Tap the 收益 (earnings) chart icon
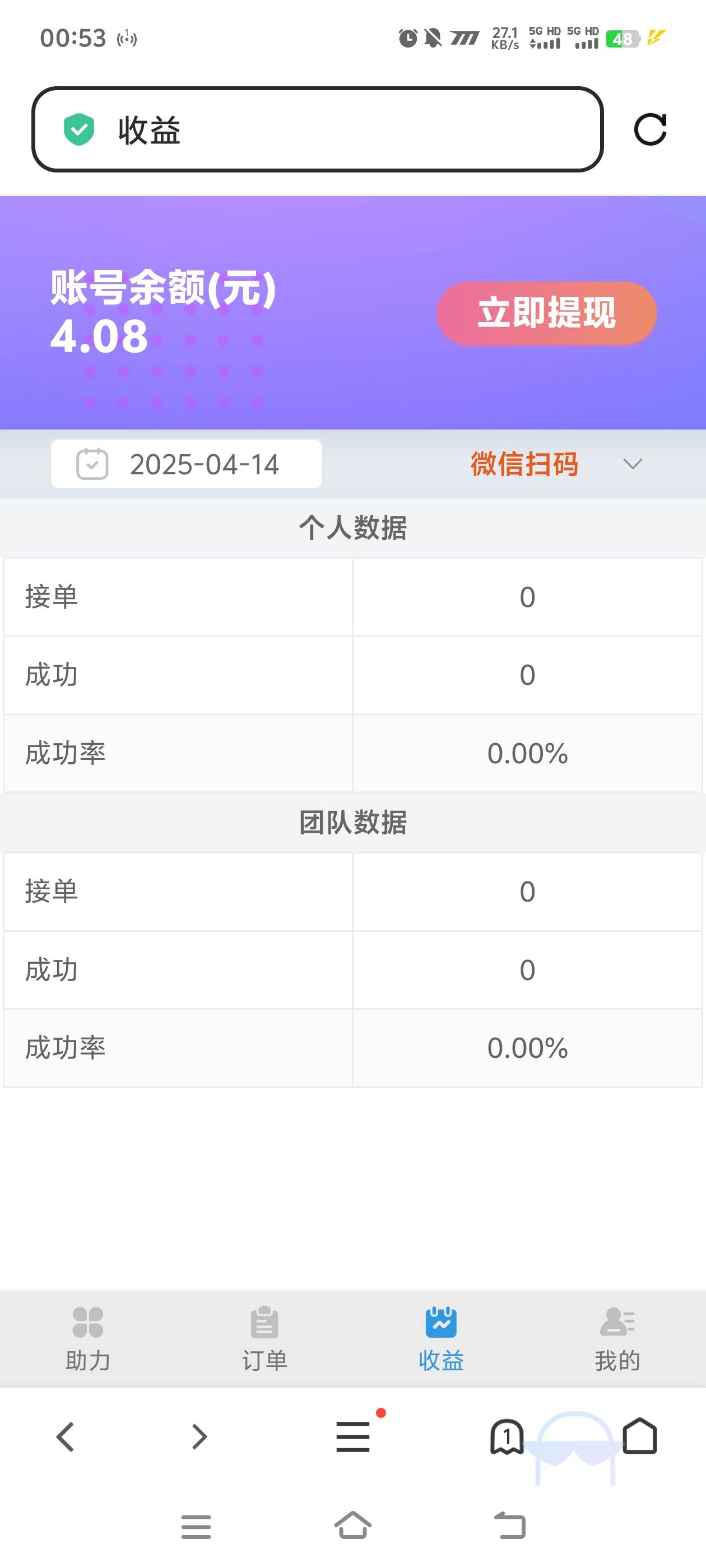The height and width of the screenshot is (1568, 706). (x=441, y=1323)
